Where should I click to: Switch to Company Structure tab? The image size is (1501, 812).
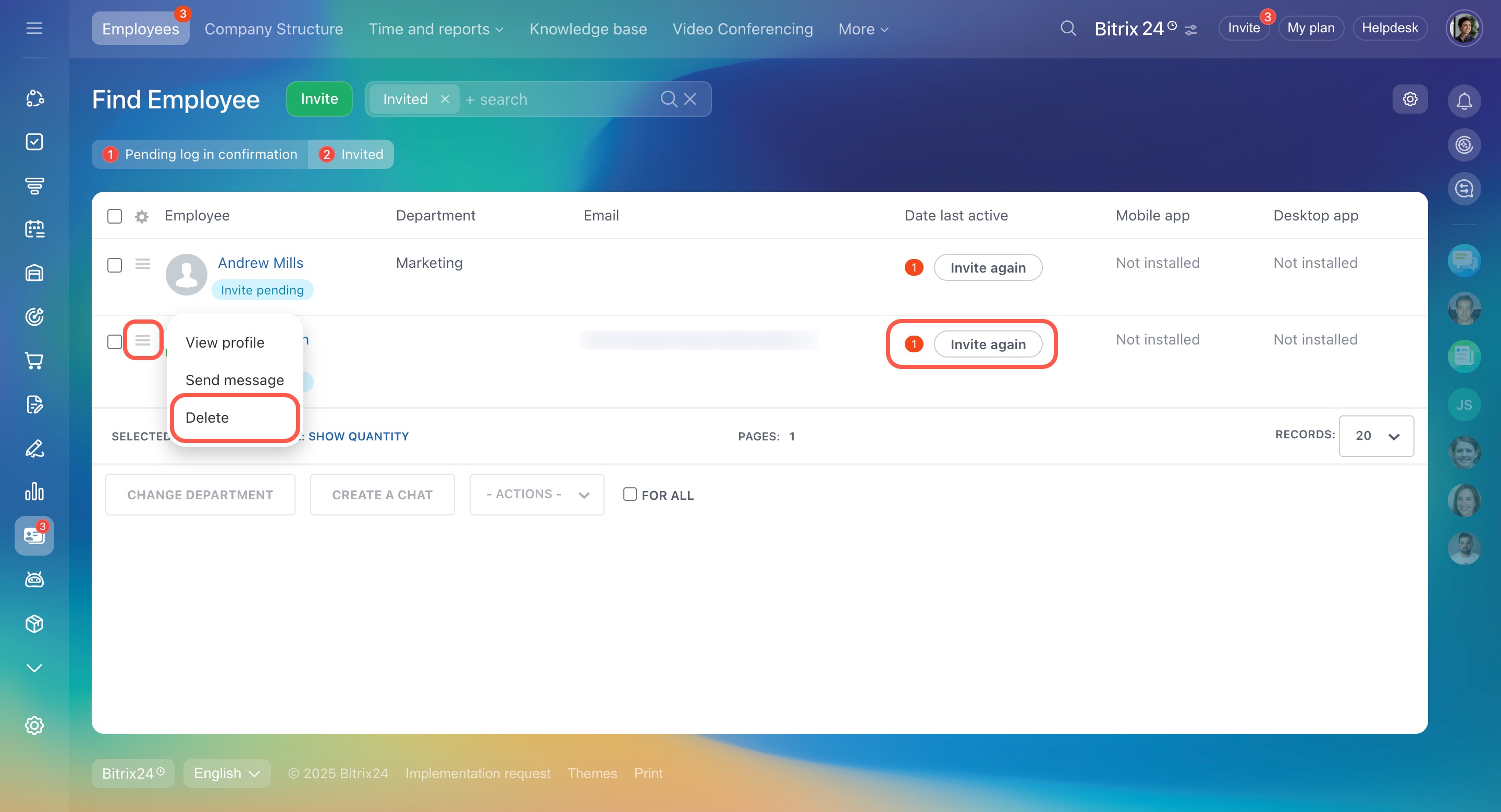click(273, 29)
